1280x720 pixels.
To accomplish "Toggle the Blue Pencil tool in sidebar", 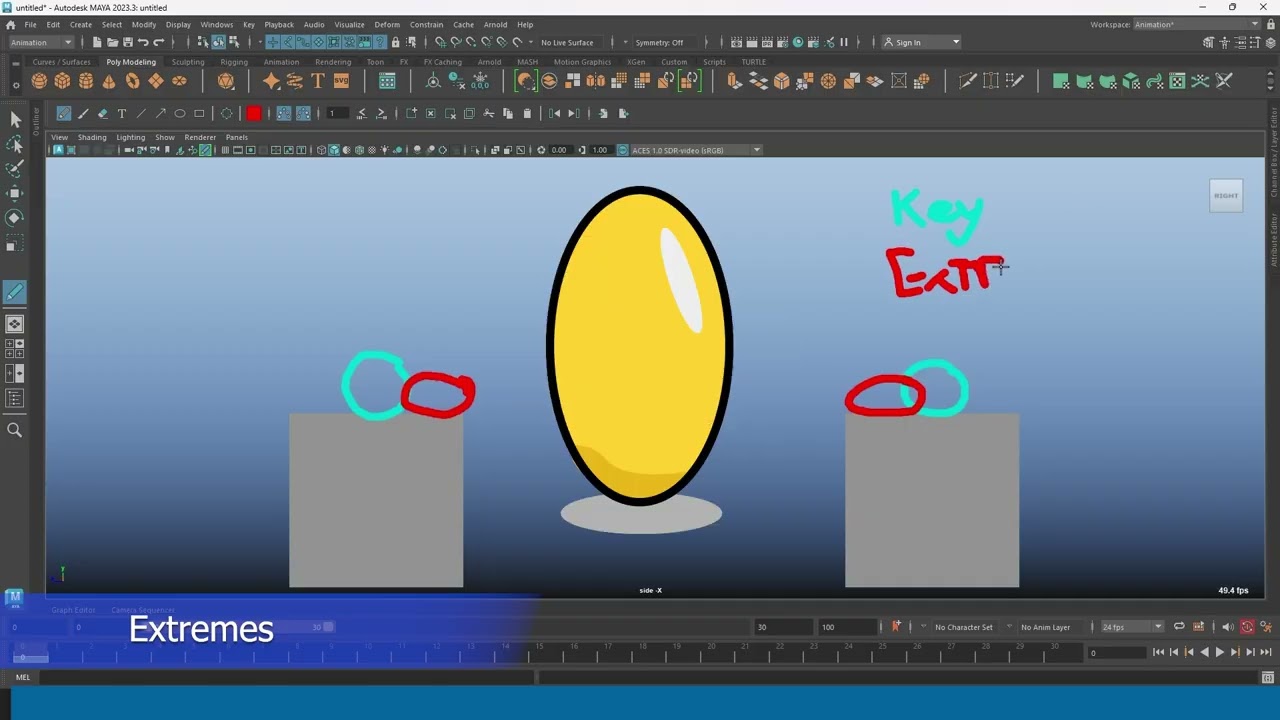I will [14, 292].
